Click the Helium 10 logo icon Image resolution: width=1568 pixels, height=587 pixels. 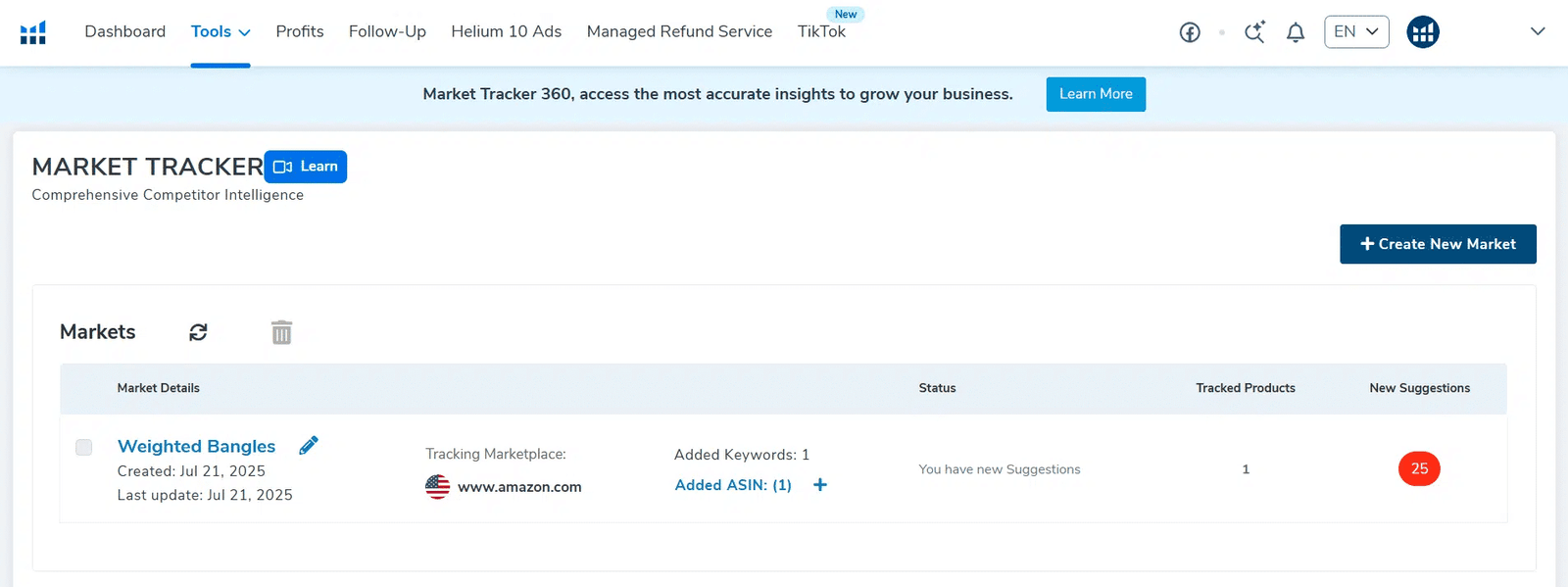click(33, 32)
